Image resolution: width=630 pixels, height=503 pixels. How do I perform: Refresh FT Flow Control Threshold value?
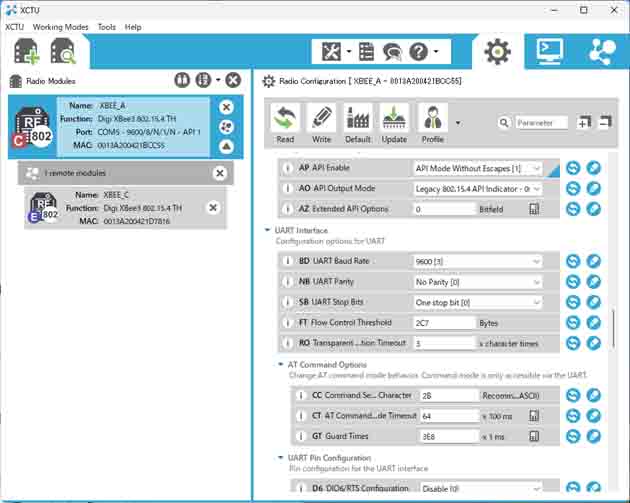pos(573,323)
